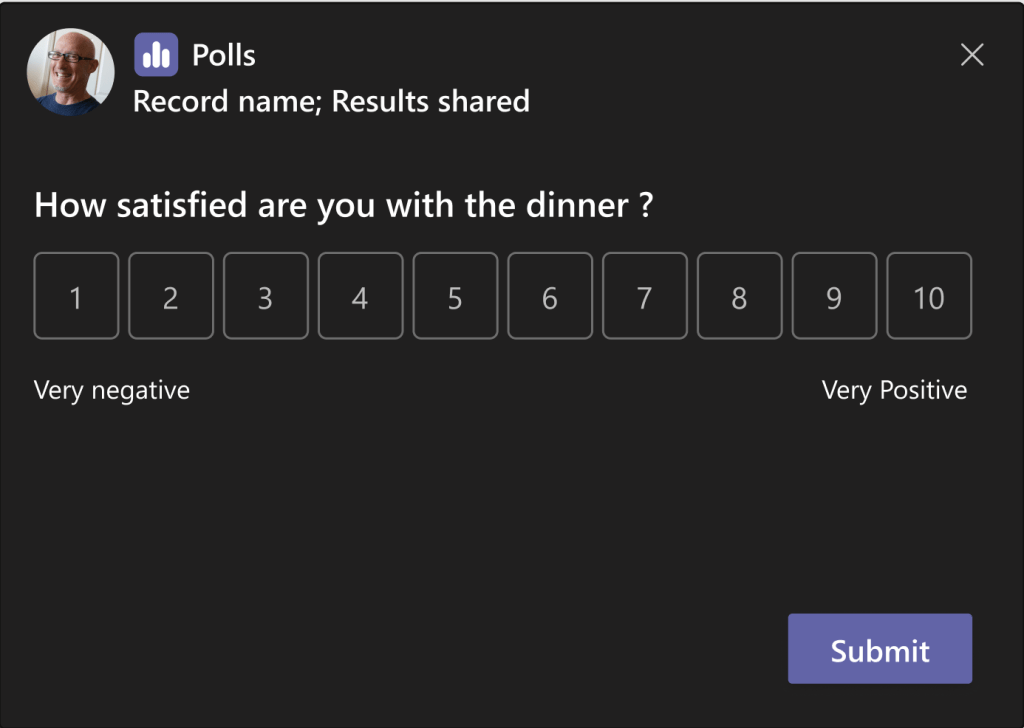Select rating 1 for dinner satisfaction
The height and width of the screenshot is (728, 1024).
coord(76,296)
